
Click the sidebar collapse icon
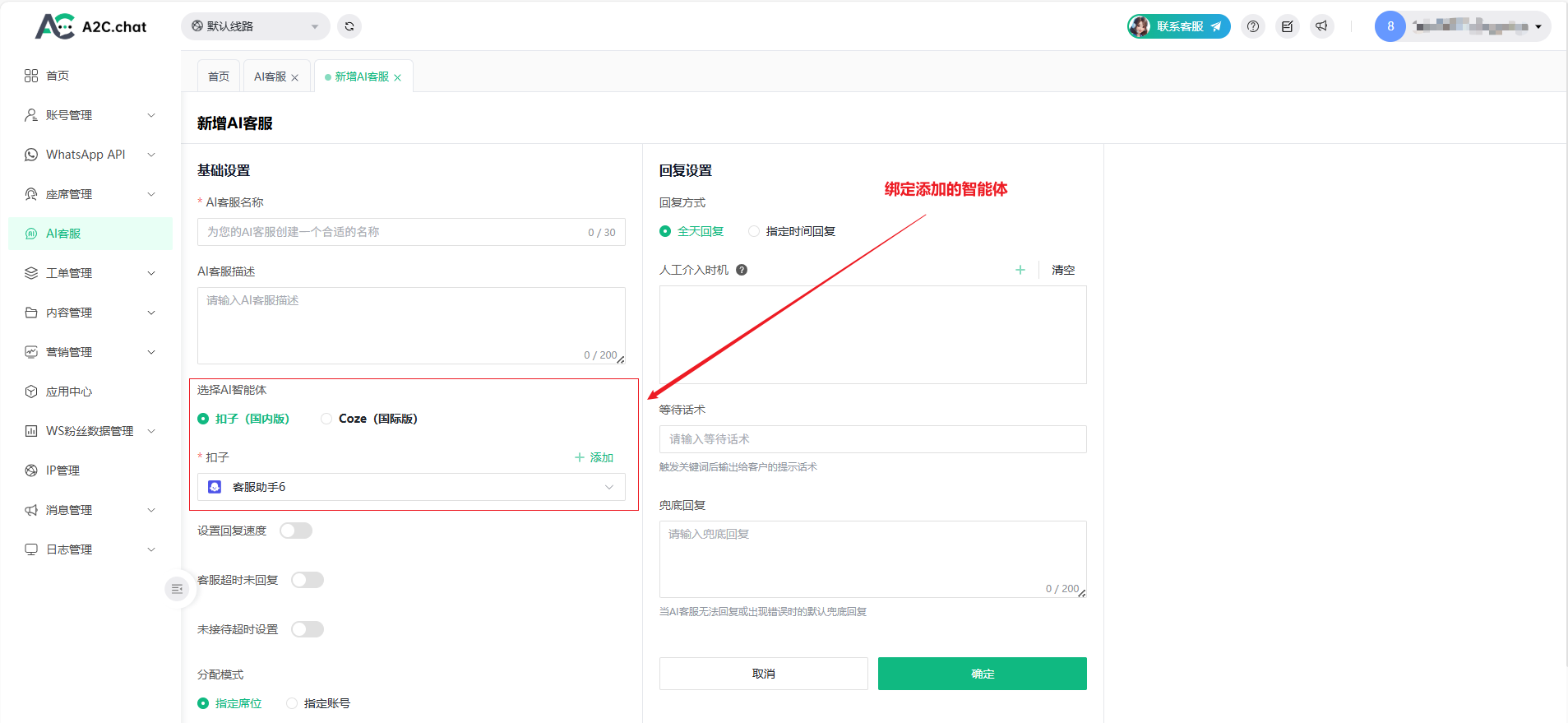(x=177, y=589)
